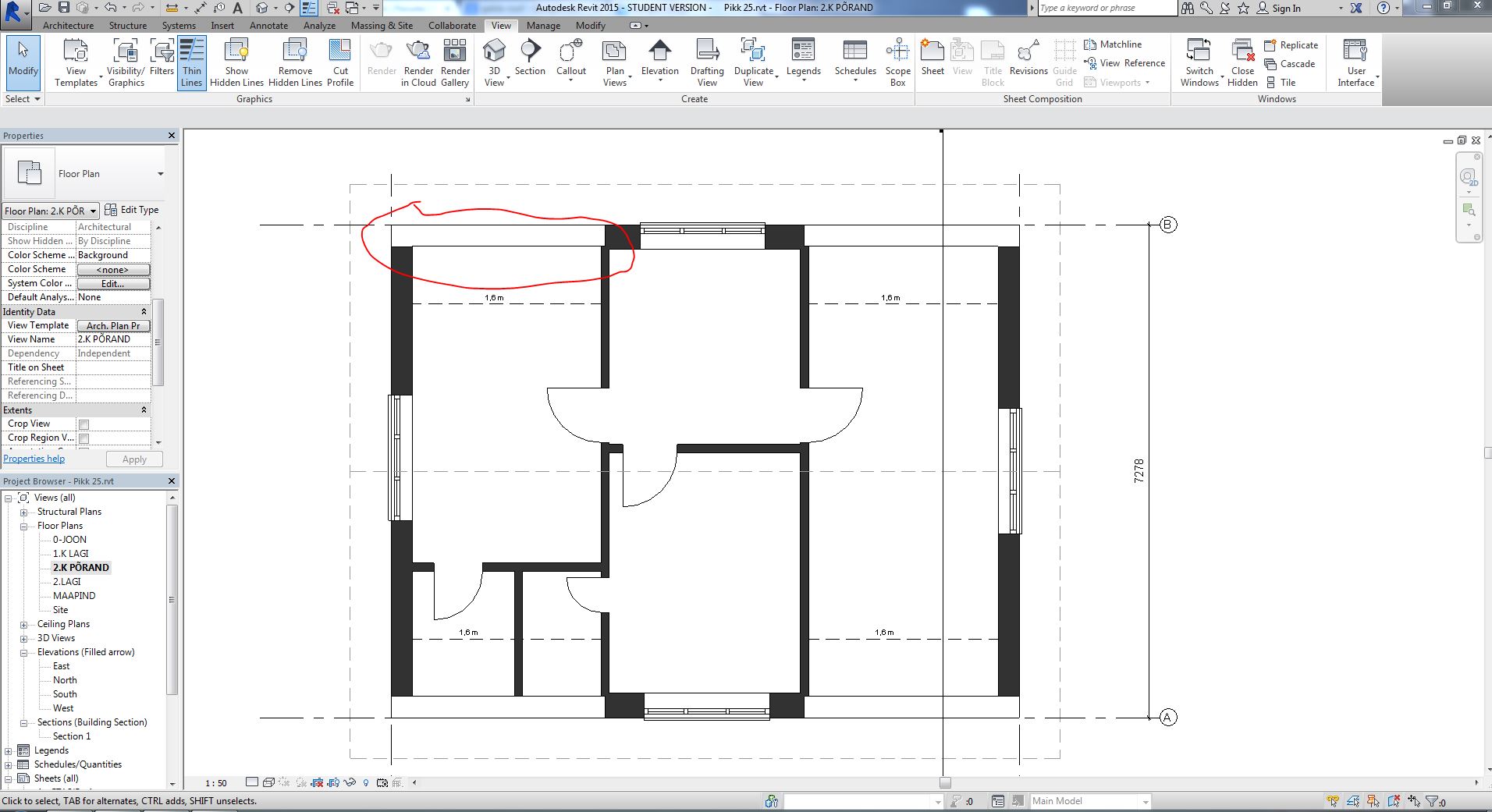Open the Color Scheme <none> editor

click(113, 269)
